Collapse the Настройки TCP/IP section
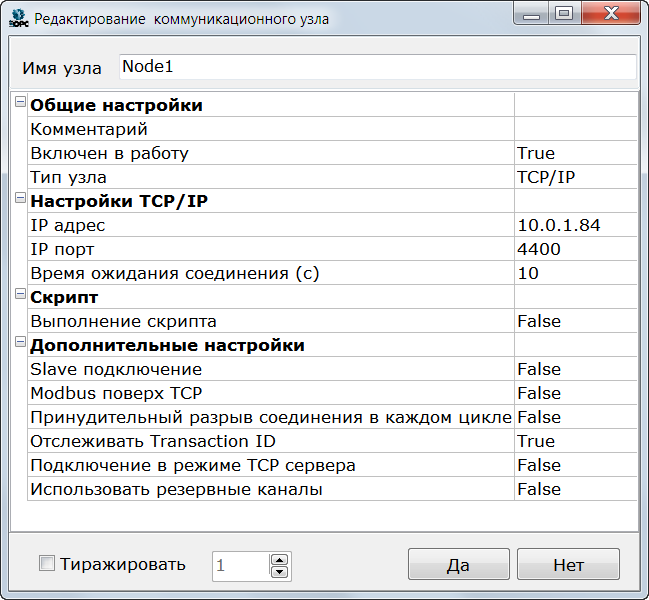 pyautogui.click(x=20, y=198)
